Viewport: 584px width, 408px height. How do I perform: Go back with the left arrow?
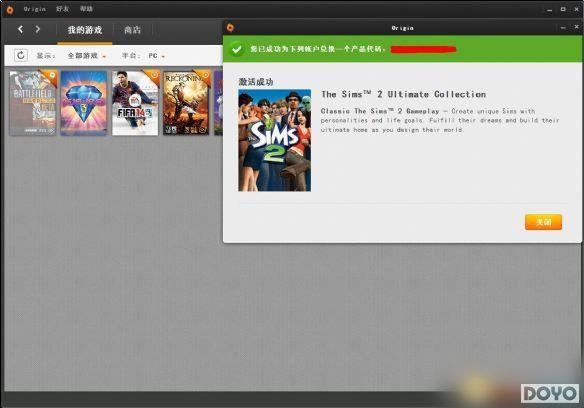pyautogui.click(x=20, y=29)
